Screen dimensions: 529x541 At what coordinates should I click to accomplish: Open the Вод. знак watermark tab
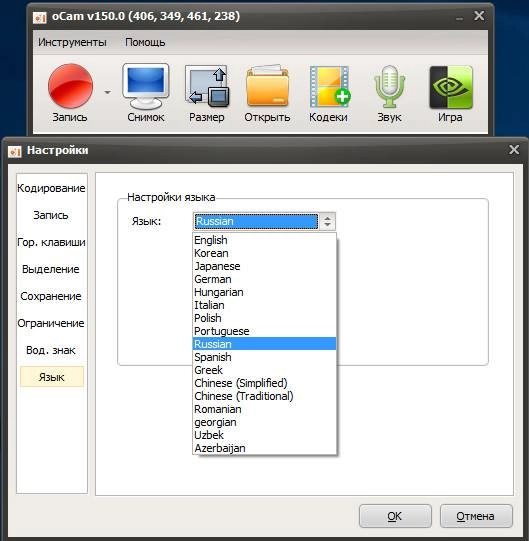click(51, 350)
